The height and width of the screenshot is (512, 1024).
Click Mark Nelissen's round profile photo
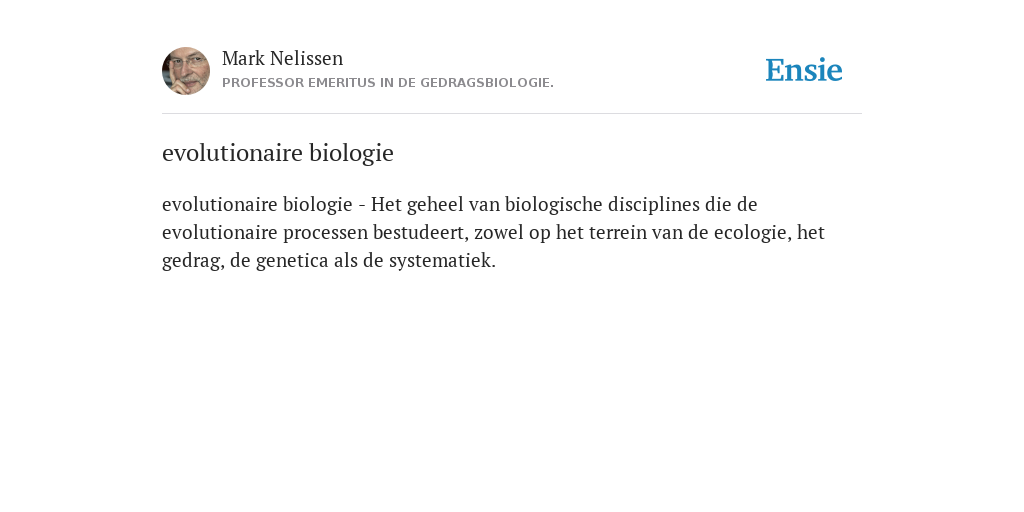(186, 71)
